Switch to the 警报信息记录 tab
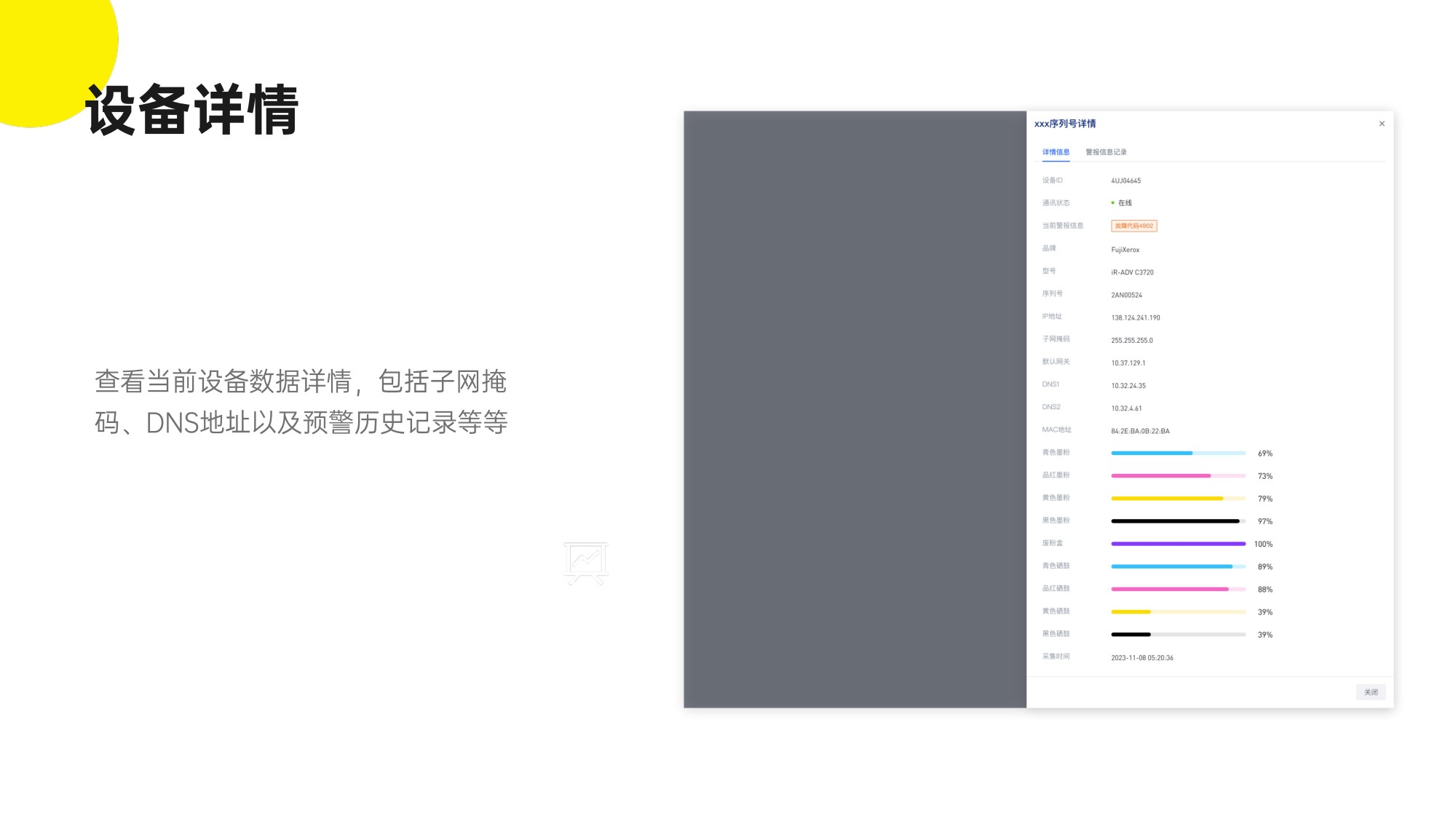 (x=1106, y=152)
